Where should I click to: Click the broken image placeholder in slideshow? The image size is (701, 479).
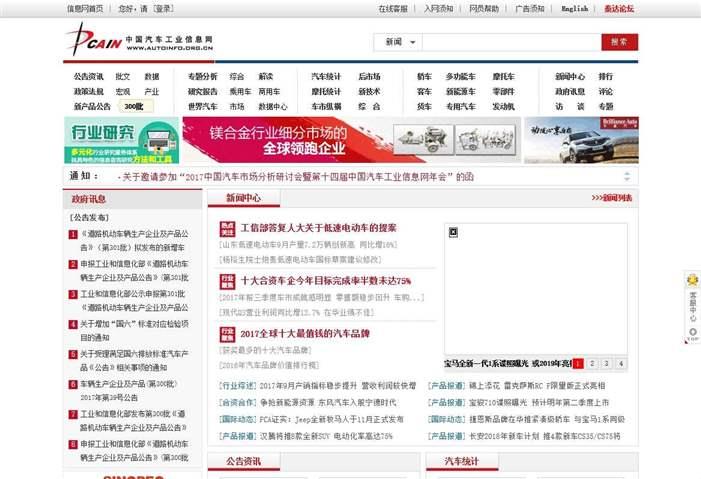click(452, 232)
